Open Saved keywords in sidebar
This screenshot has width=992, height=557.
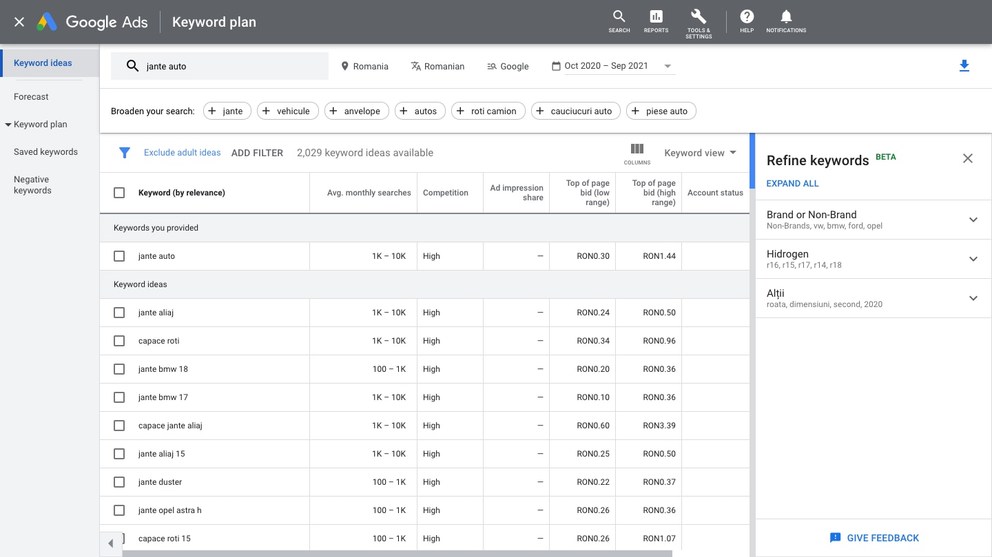click(x=46, y=152)
